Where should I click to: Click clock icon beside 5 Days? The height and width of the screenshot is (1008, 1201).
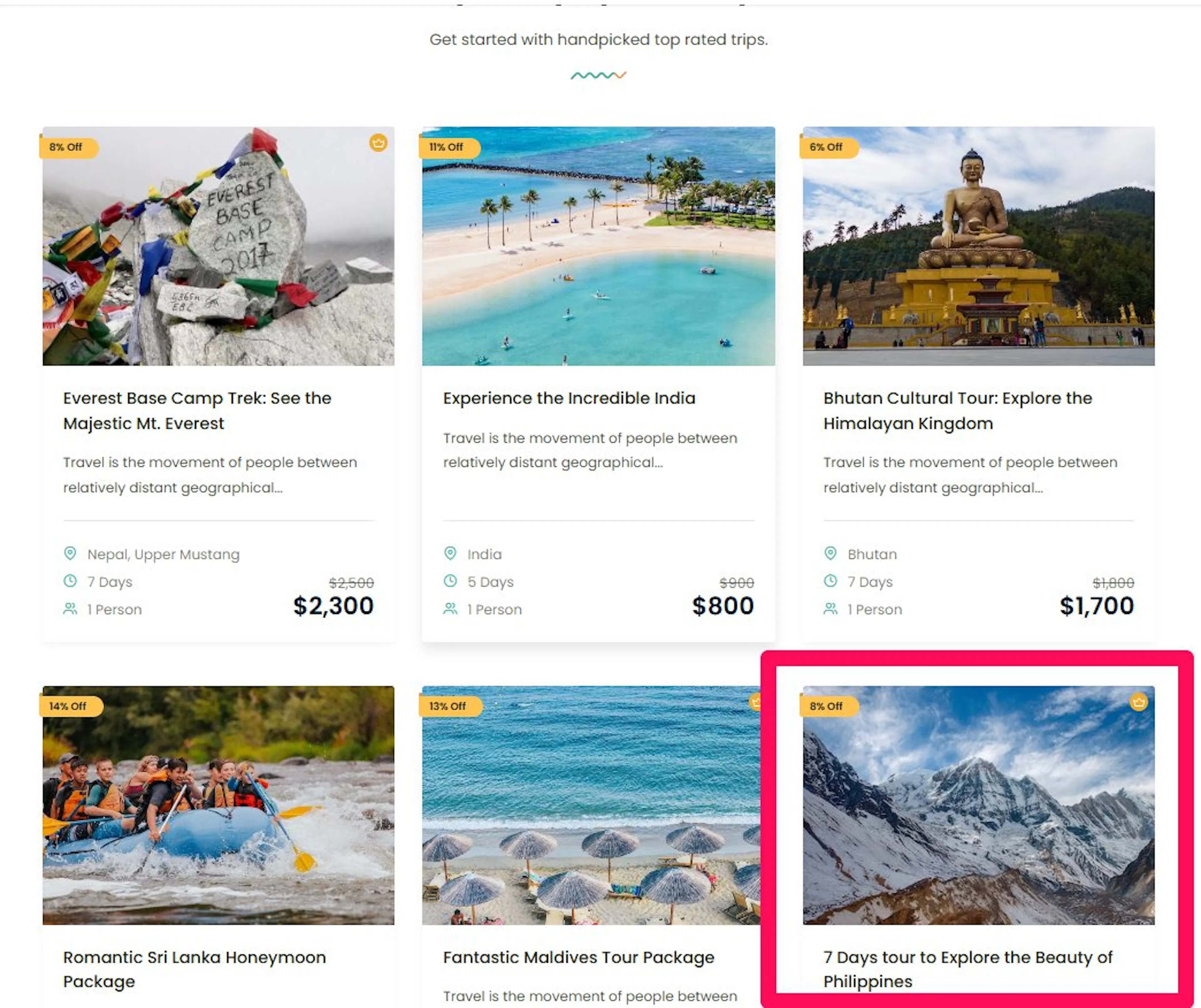point(450,581)
